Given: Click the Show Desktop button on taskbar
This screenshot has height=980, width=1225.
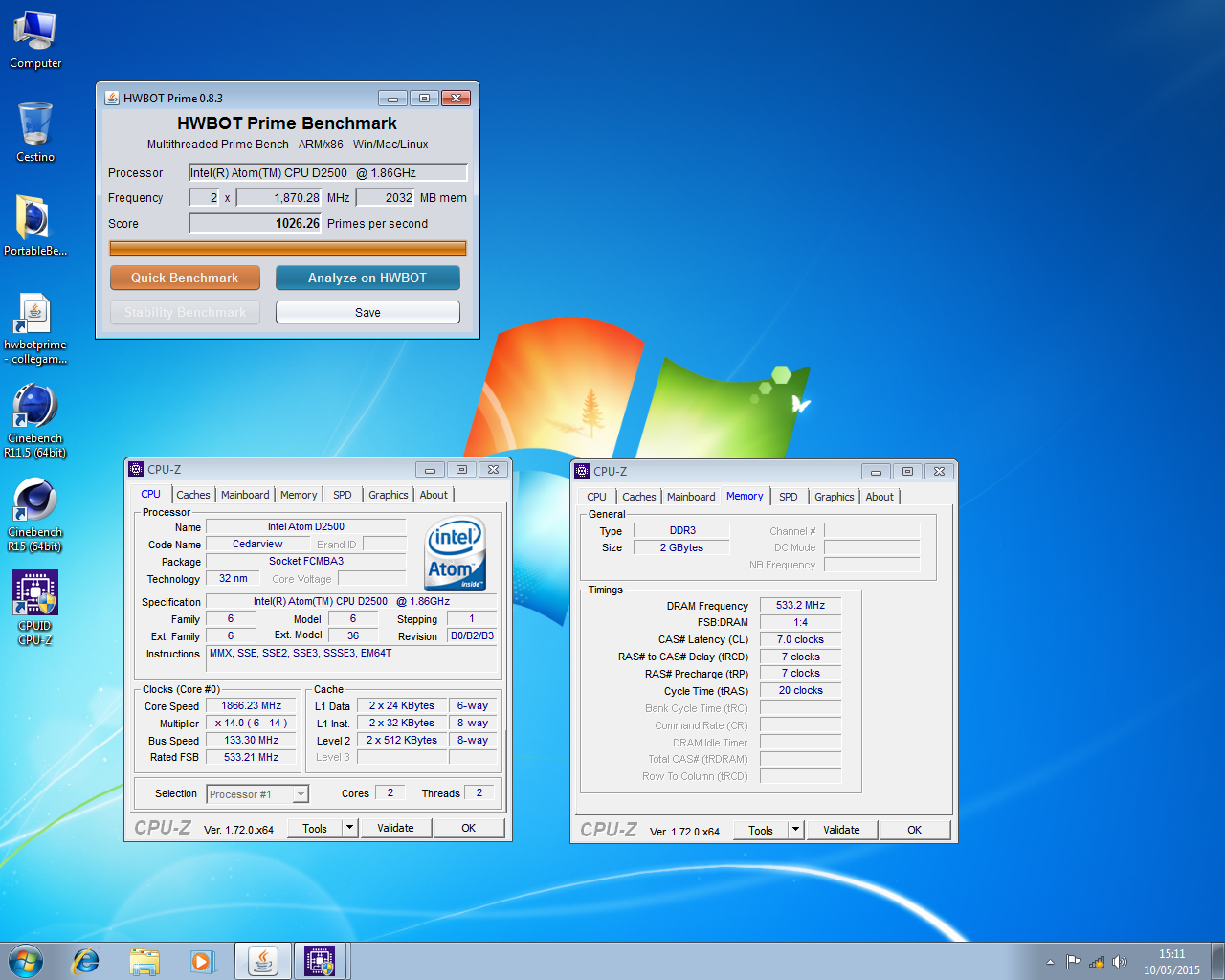Looking at the screenshot, I should [1218, 961].
